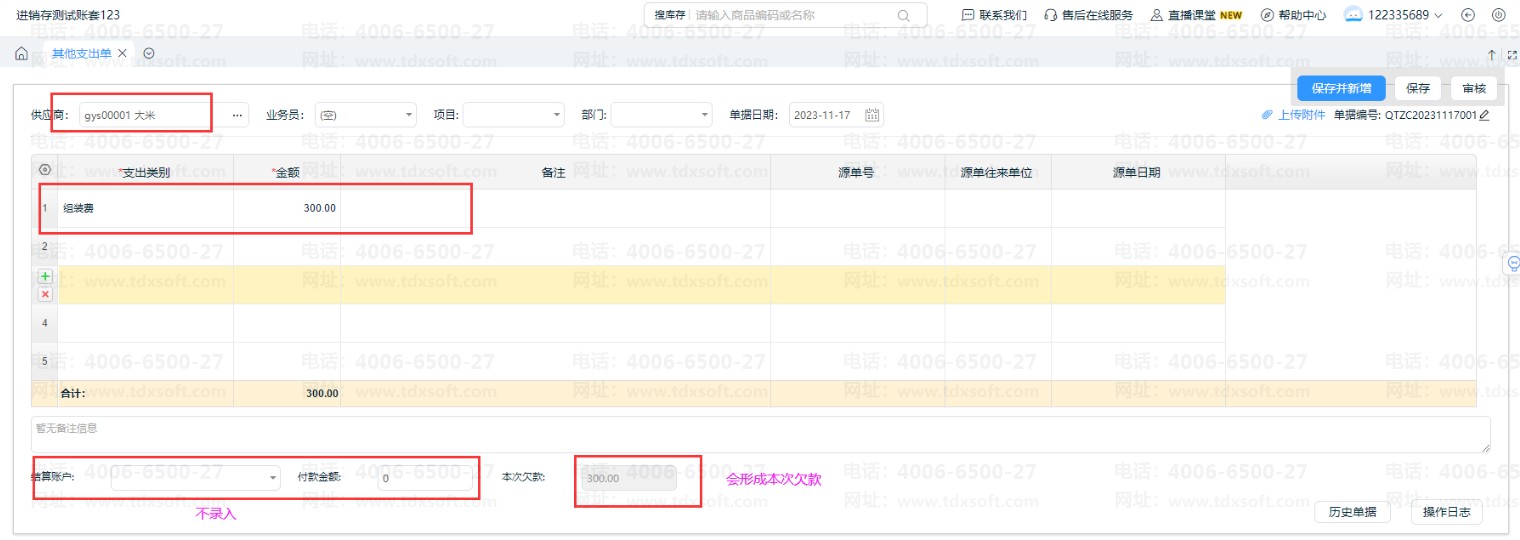
Task: Open 上传附件 link
Action: tap(1294, 115)
